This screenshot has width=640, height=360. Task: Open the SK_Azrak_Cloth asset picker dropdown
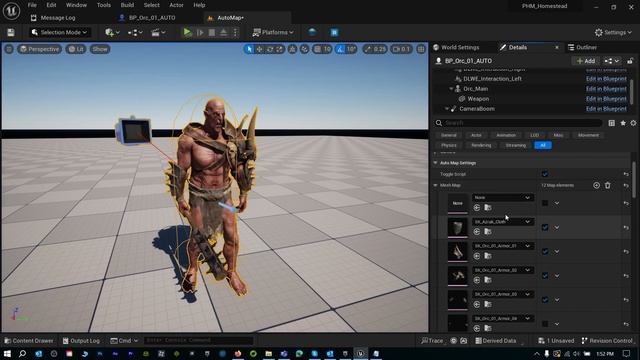502,222
